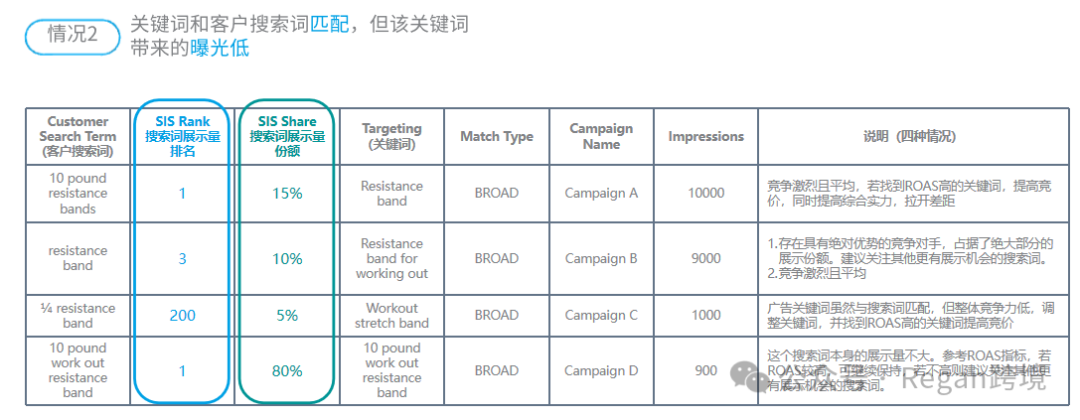Select the SIS Share column header
1080x420 pixels.
point(287,136)
